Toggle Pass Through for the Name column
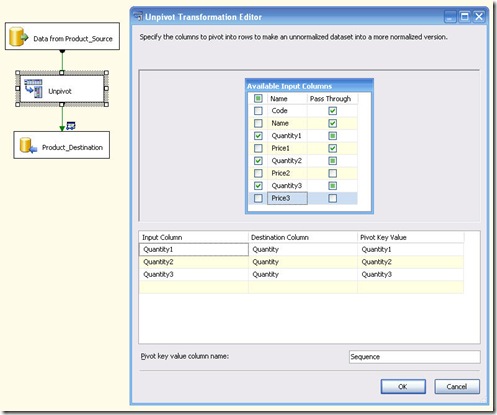Image resolution: width=497 pixels, height=415 pixels. point(332,123)
